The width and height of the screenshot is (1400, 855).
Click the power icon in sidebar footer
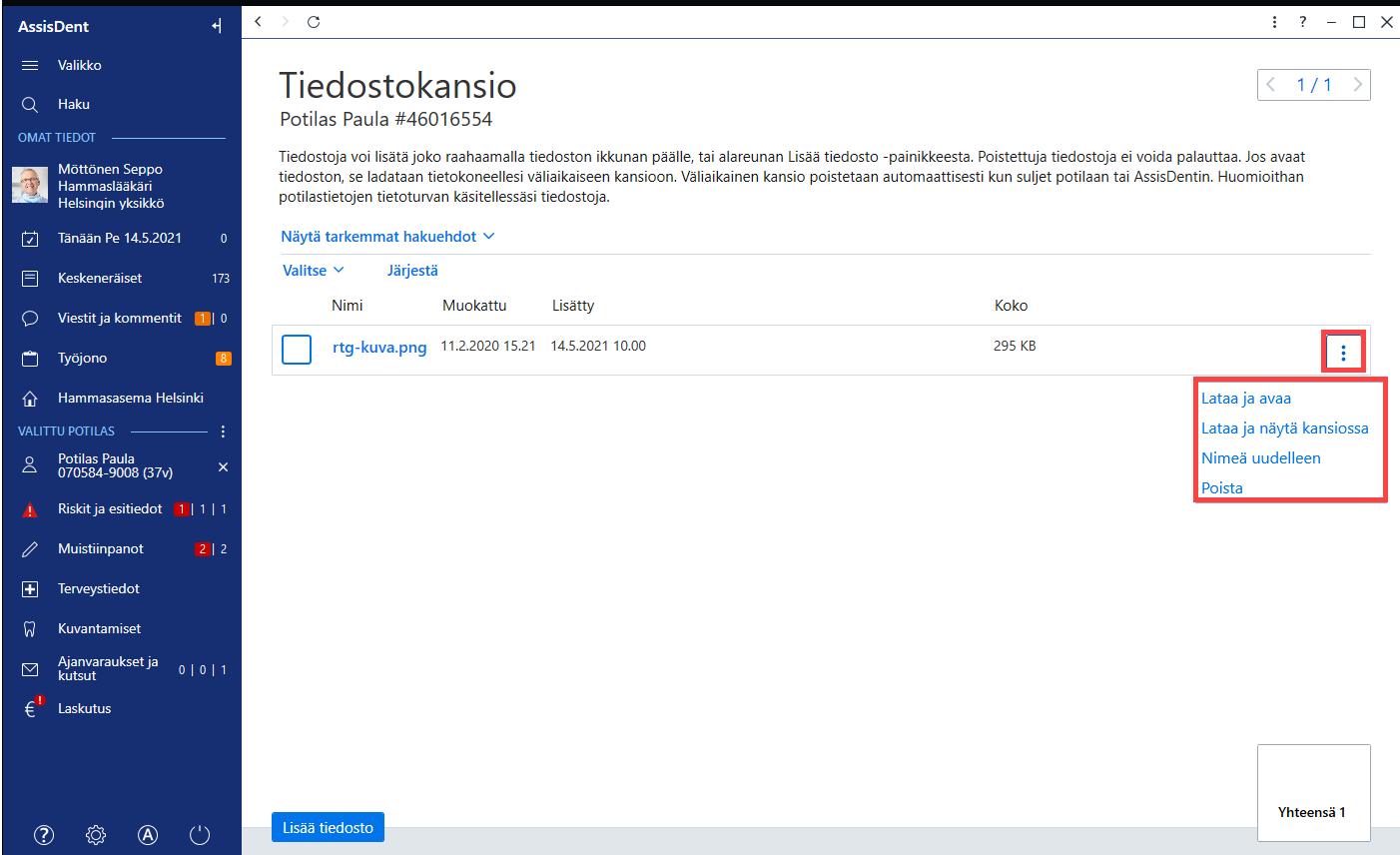tap(200, 835)
